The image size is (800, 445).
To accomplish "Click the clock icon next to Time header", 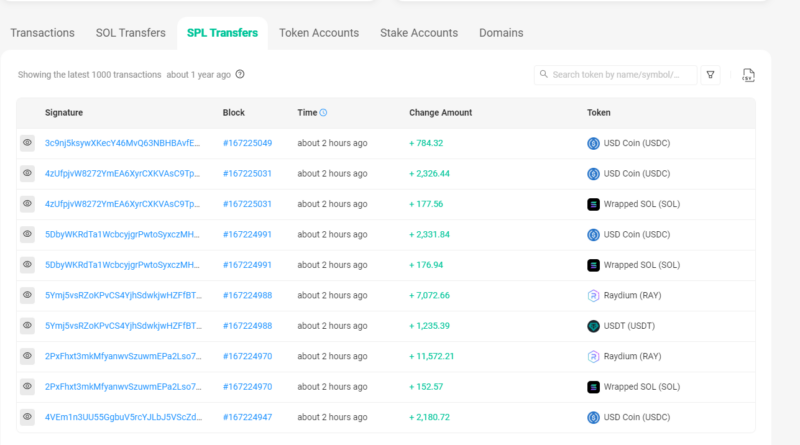I will 323,113.
